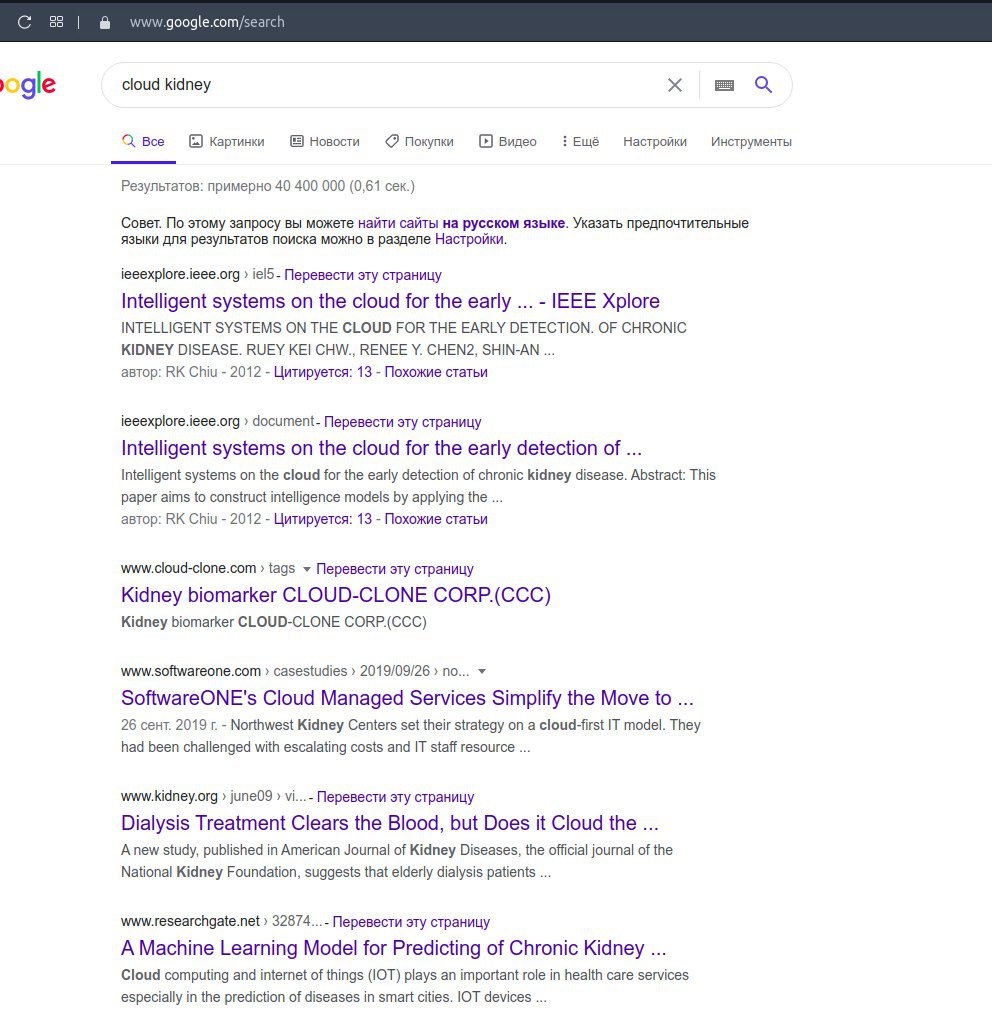Open Инструменты search tools

click(751, 142)
